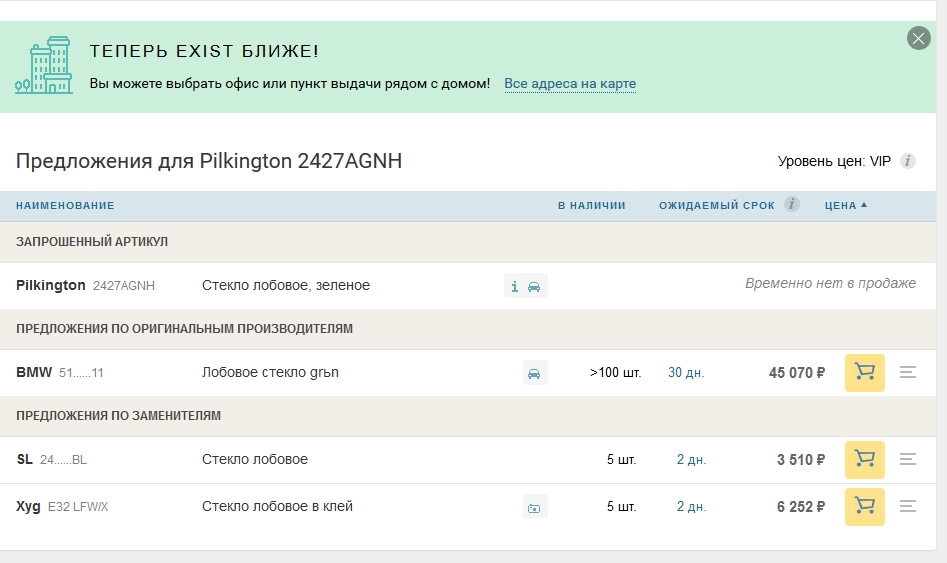
Task: Sort by the 'В наличии' column header
Action: click(591, 205)
